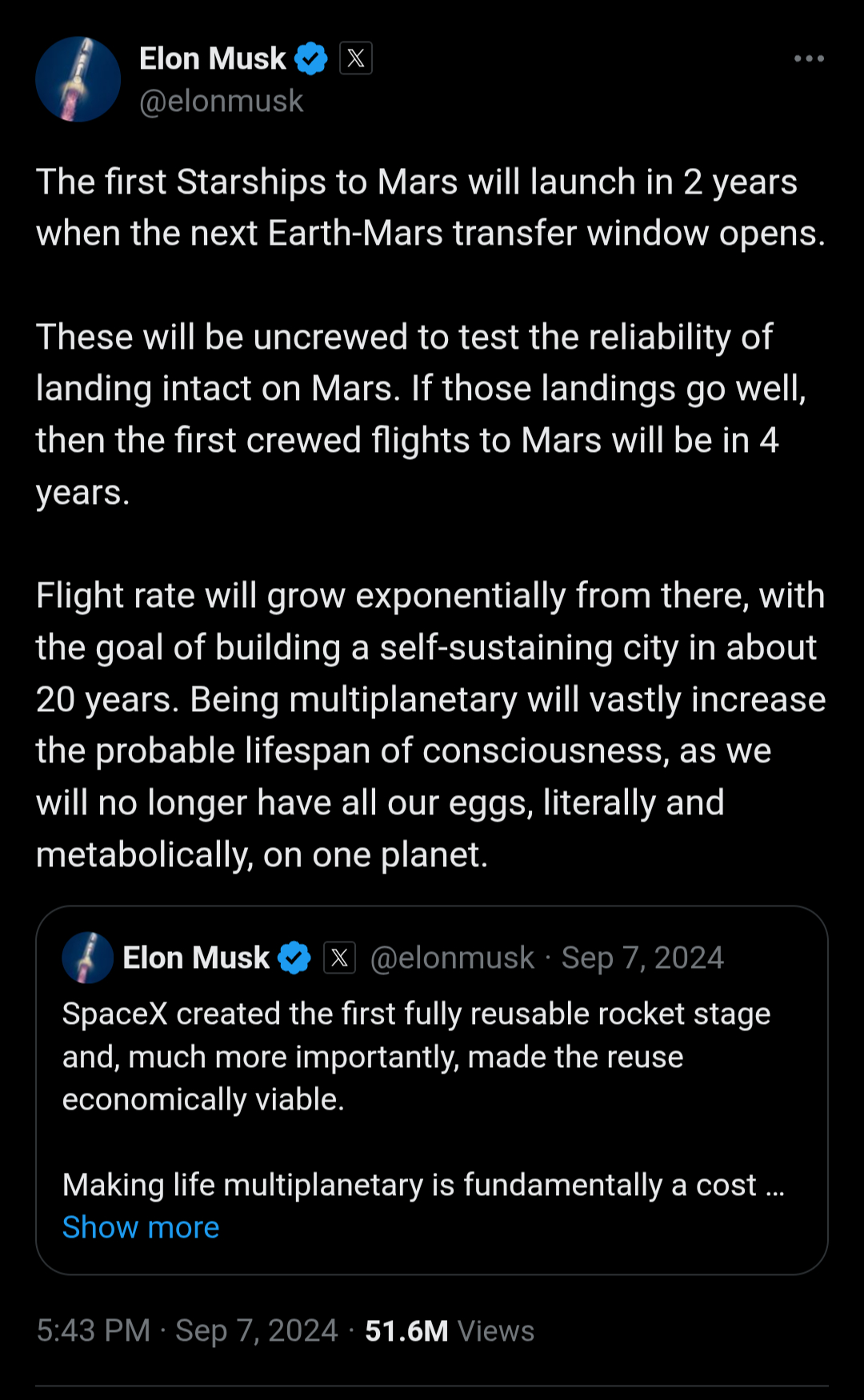Screen dimensions: 864x1400
Task: Tap the paragraph starting 'Flight rate will grow'
Action: (430, 725)
